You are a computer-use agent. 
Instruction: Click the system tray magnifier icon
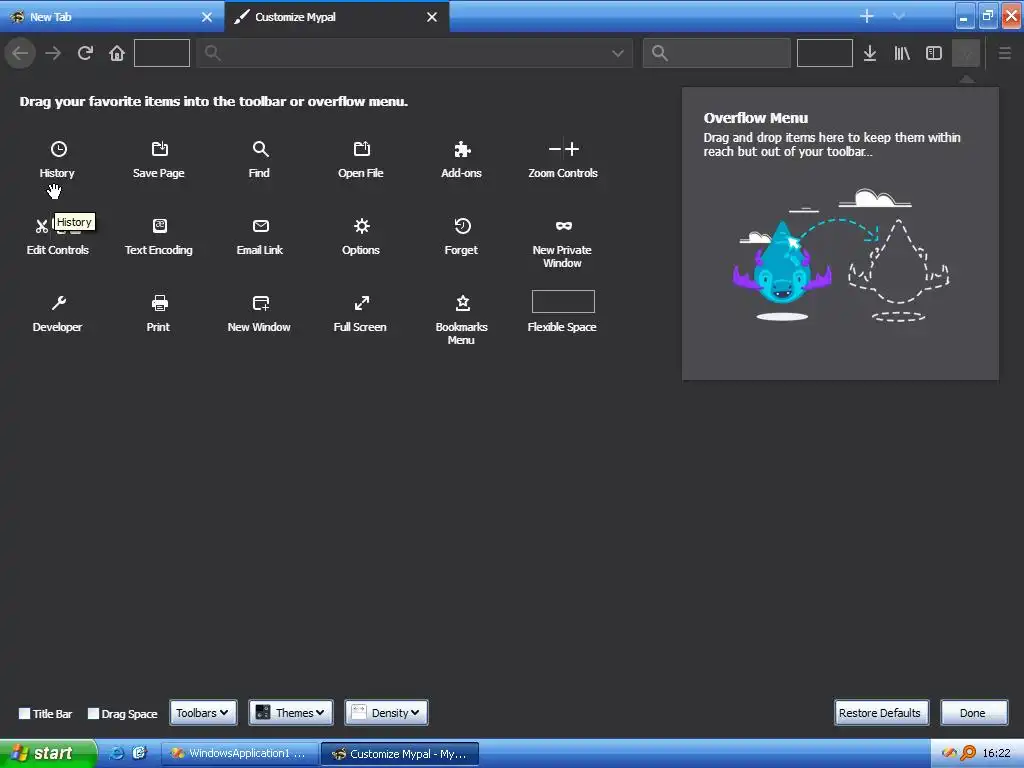coord(968,753)
